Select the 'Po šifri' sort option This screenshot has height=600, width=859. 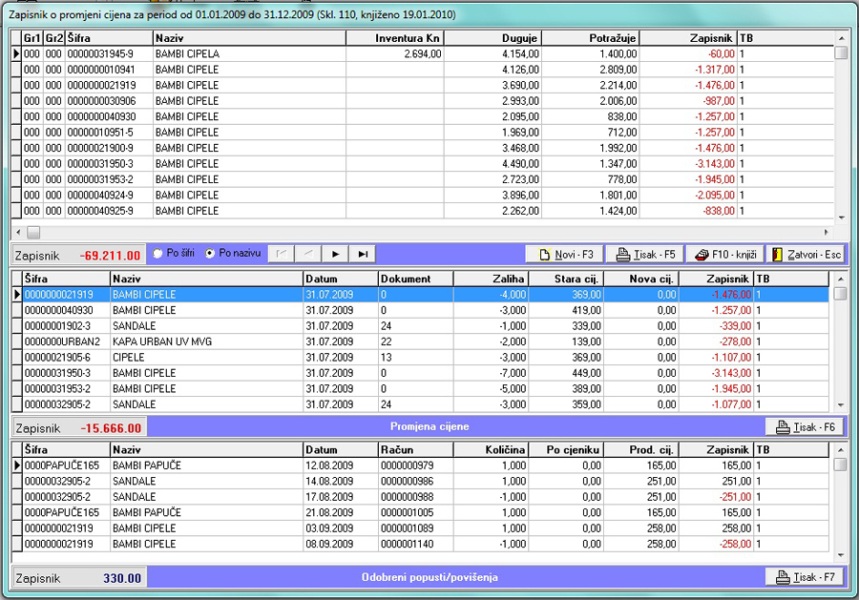174,253
